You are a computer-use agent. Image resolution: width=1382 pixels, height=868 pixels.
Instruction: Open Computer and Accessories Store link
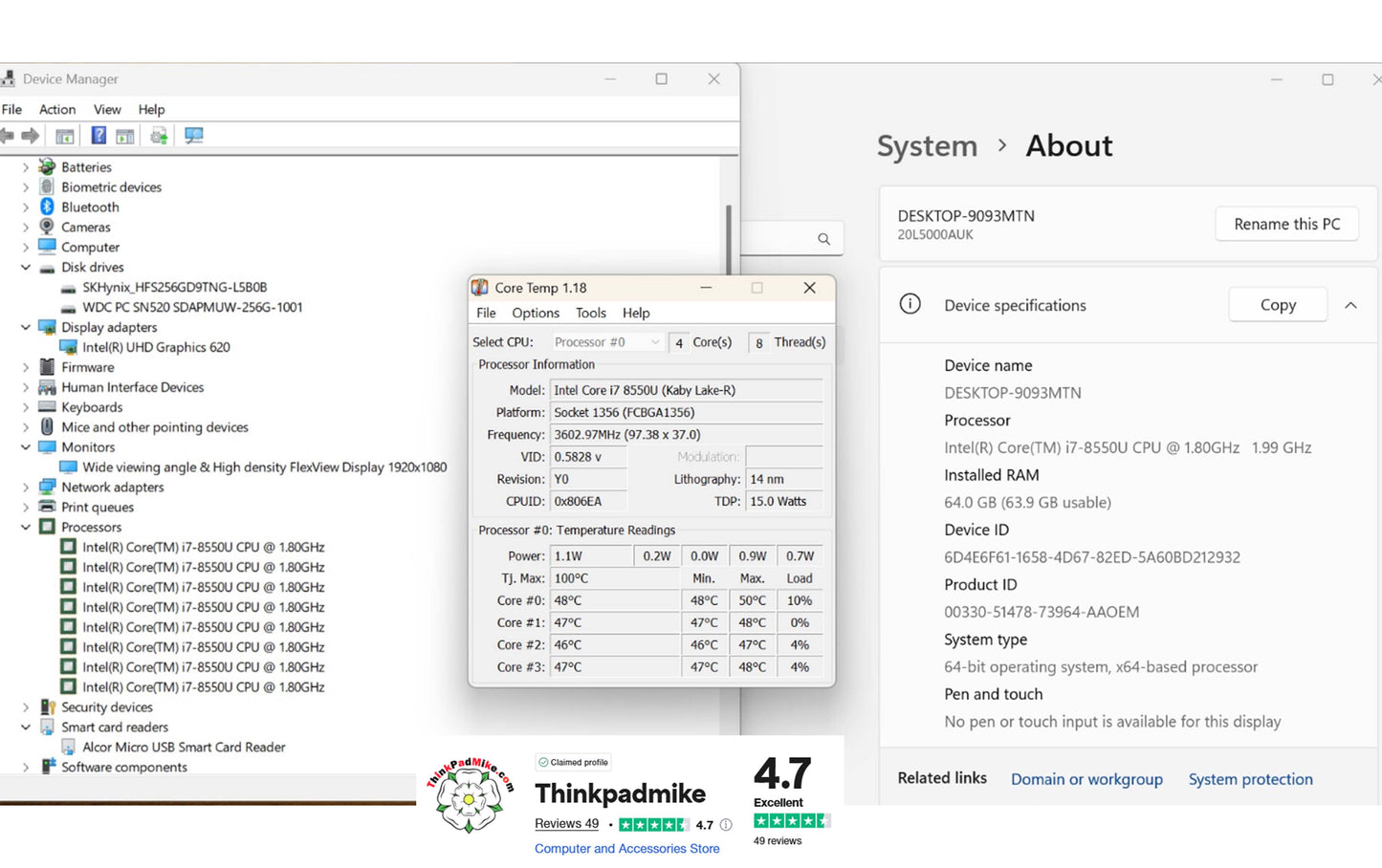[x=626, y=849]
